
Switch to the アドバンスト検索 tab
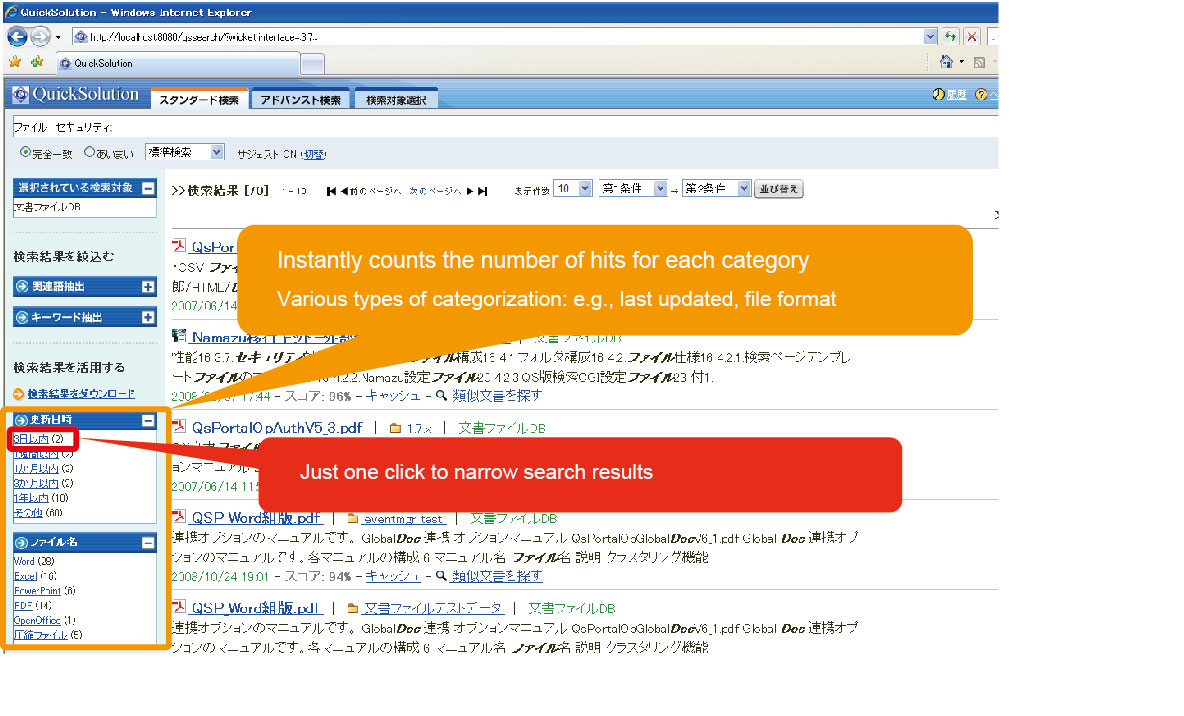[x=301, y=100]
